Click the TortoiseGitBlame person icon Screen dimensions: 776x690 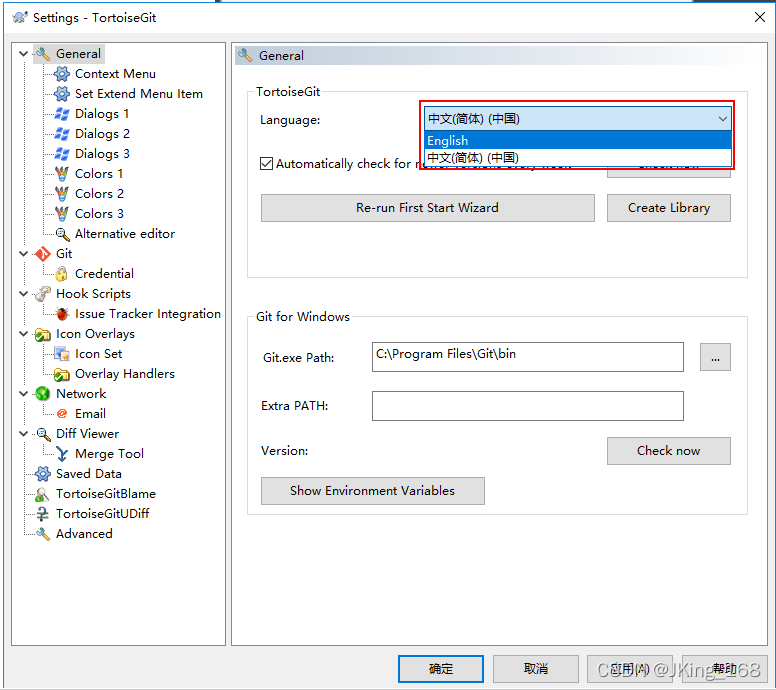(43, 493)
